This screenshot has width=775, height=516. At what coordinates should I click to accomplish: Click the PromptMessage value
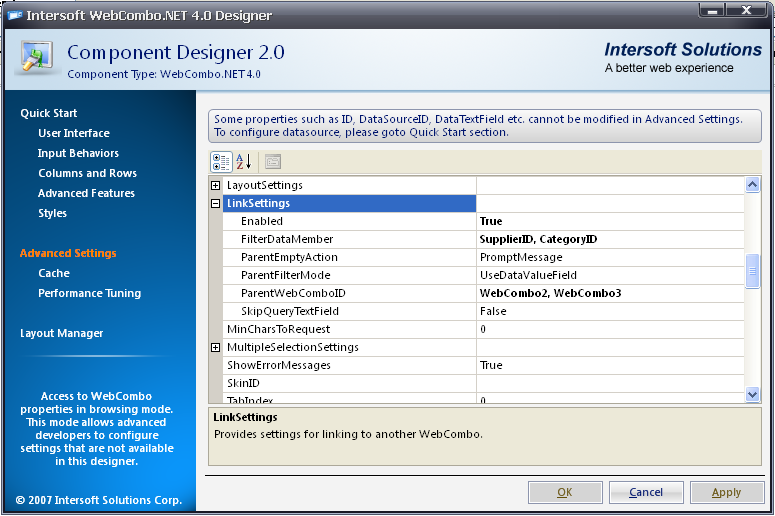coord(521,258)
